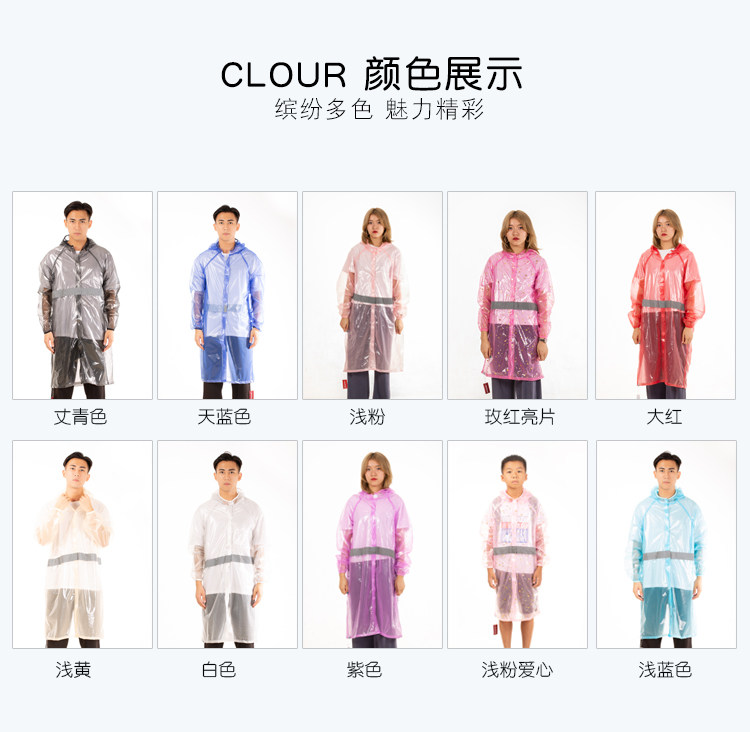Screen dimensions: 750x732
Task: Click the 浅粉爱心 text label
Action: point(517,669)
